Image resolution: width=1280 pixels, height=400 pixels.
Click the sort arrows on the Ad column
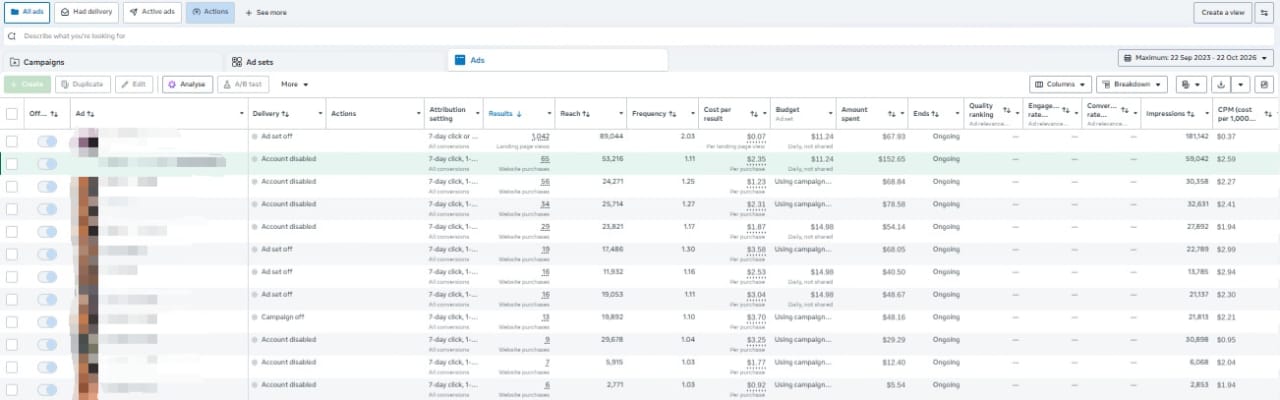coord(91,114)
